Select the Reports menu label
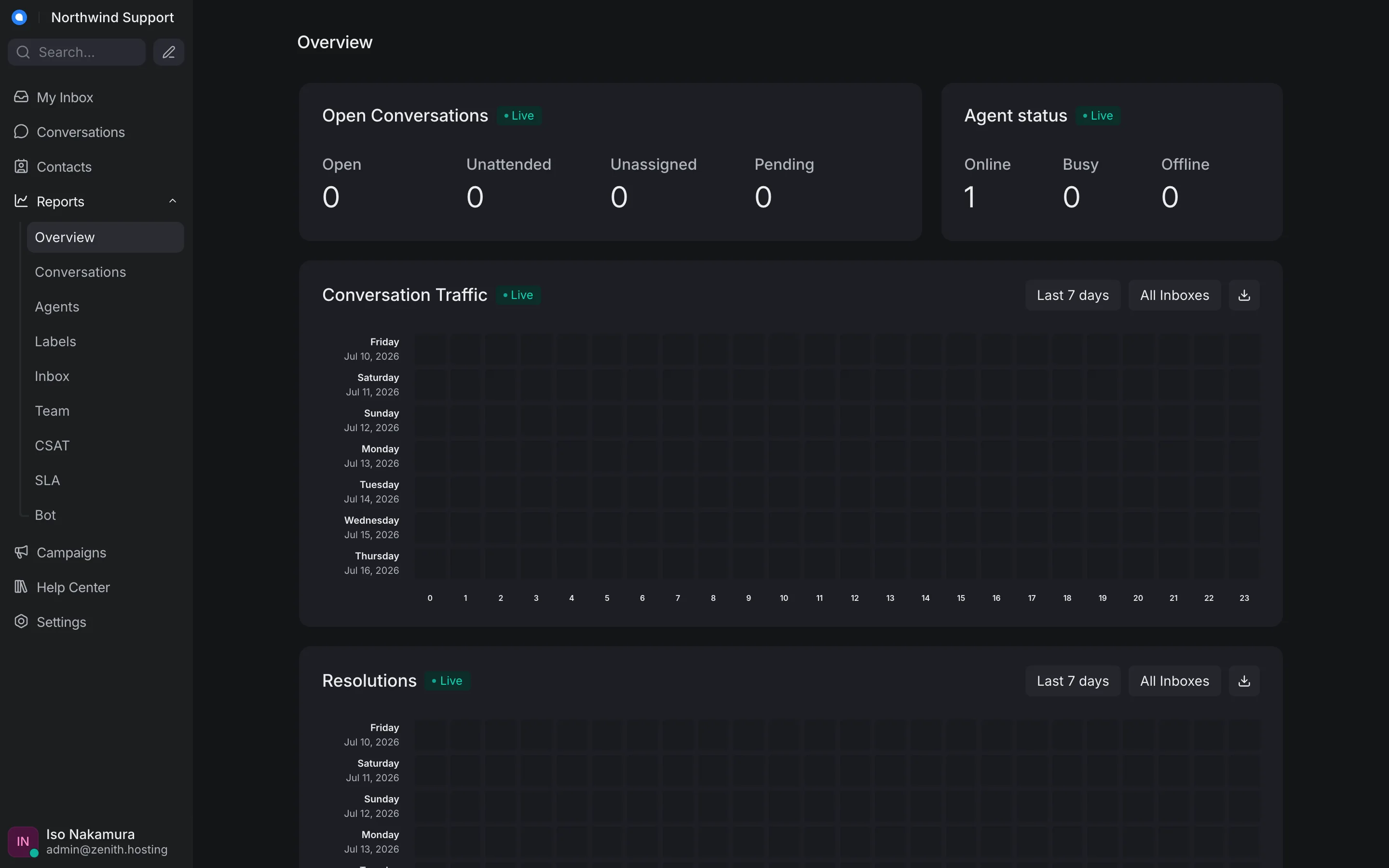Image resolution: width=1389 pixels, height=868 pixels. coord(60,202)
